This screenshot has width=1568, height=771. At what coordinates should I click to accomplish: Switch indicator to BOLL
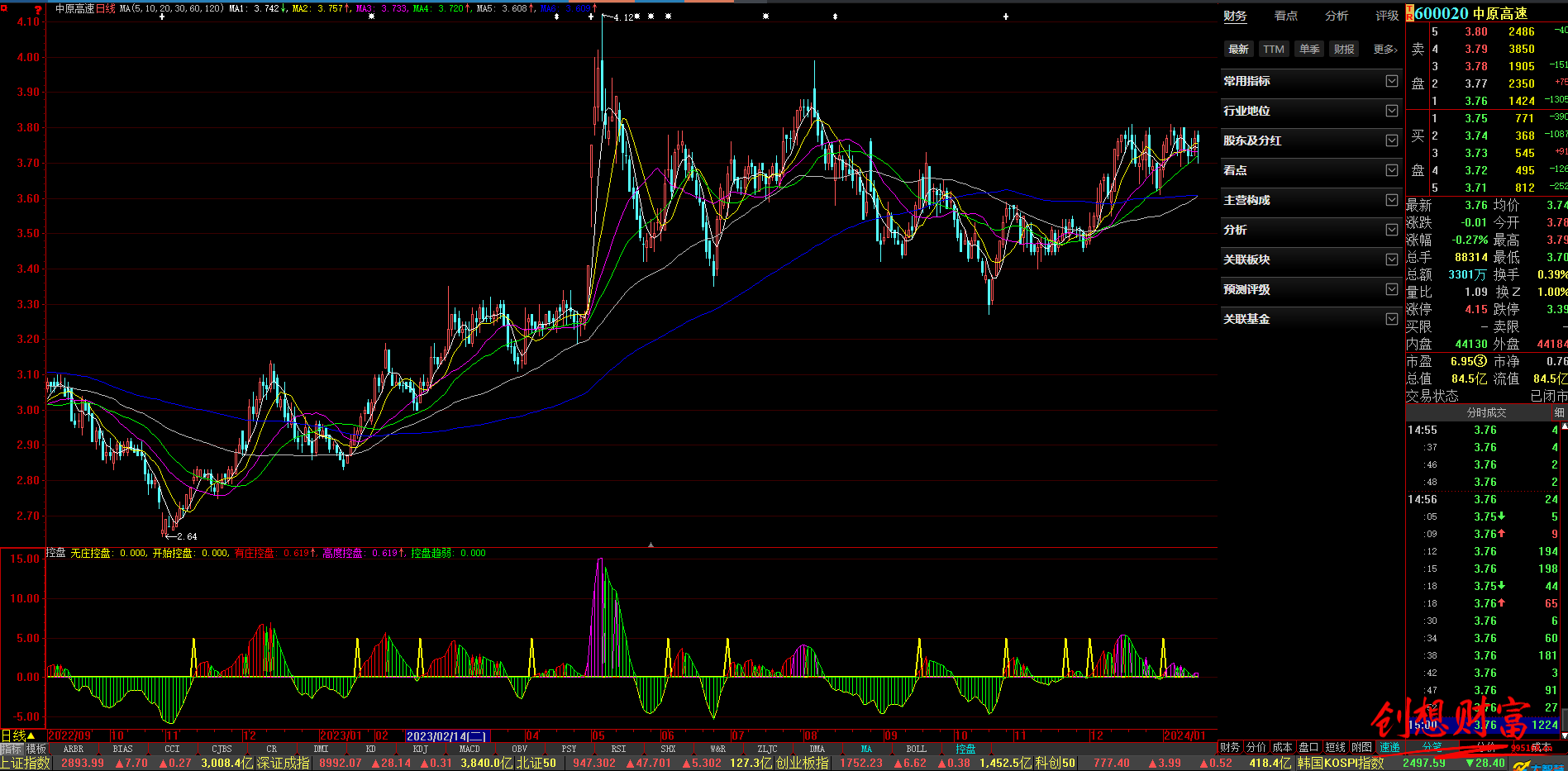click(x=916, y=749)
